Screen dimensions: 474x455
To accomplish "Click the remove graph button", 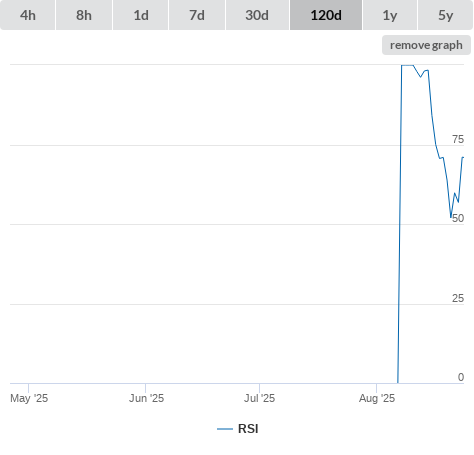I will click(x=426, y=45).
